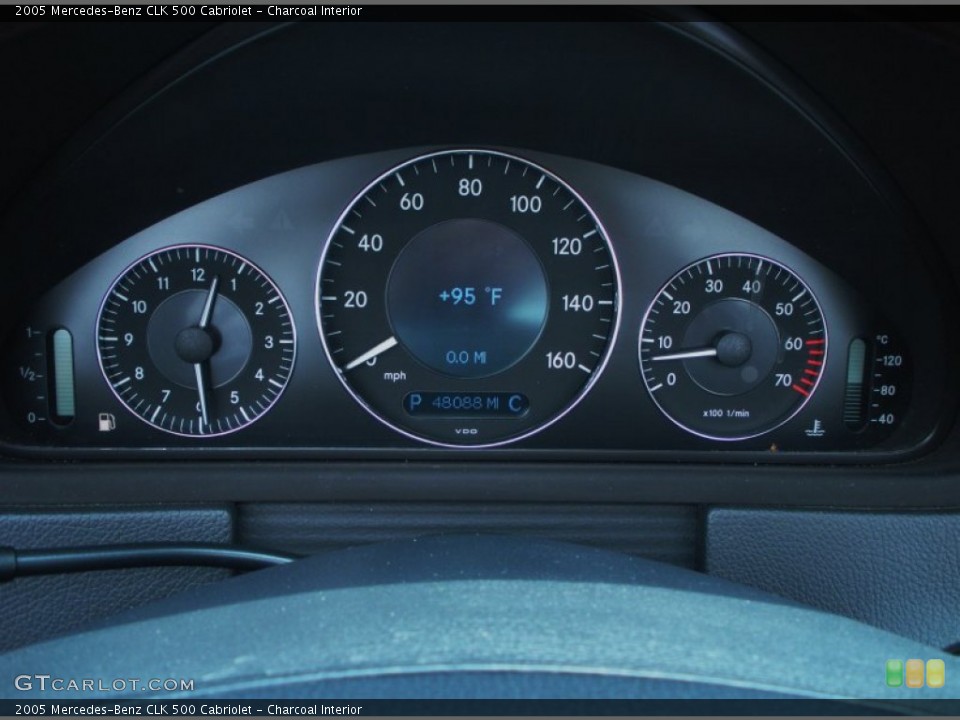Click "70" on the tachometer
The image size is (960, 720).
783,380
